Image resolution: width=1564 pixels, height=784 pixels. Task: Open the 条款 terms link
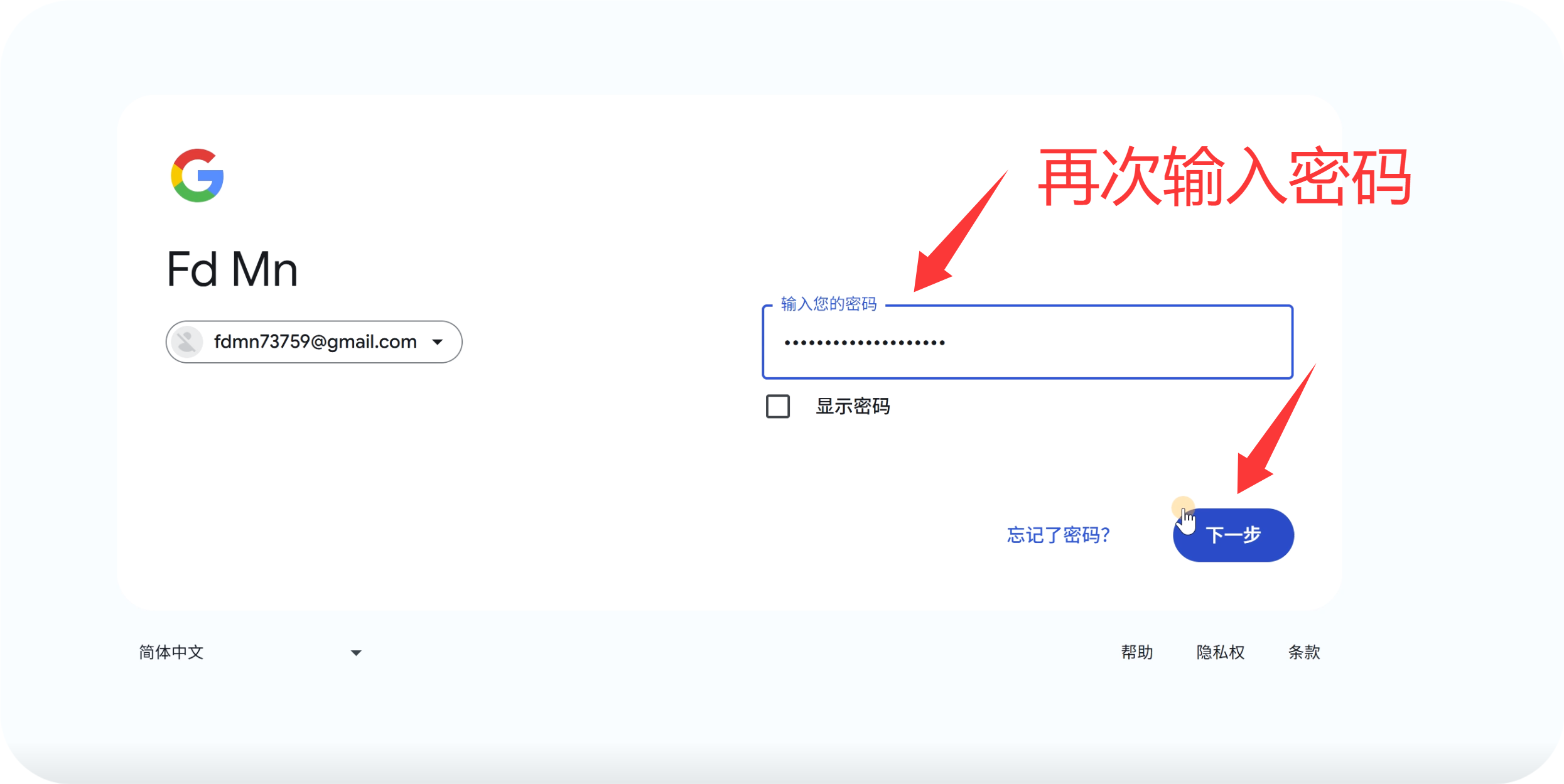1303,653
